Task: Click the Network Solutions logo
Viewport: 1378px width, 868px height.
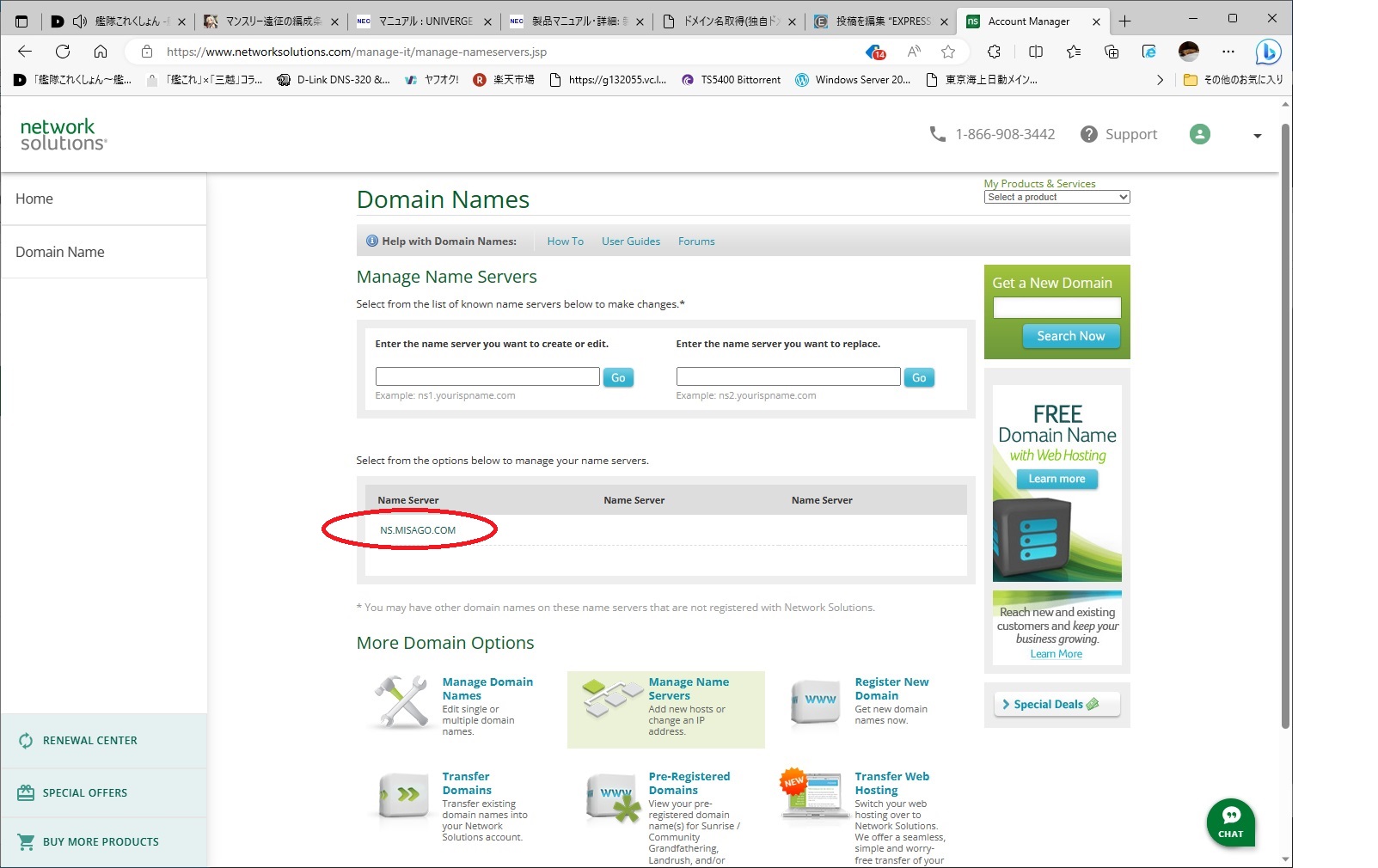Action: (64, 135)
